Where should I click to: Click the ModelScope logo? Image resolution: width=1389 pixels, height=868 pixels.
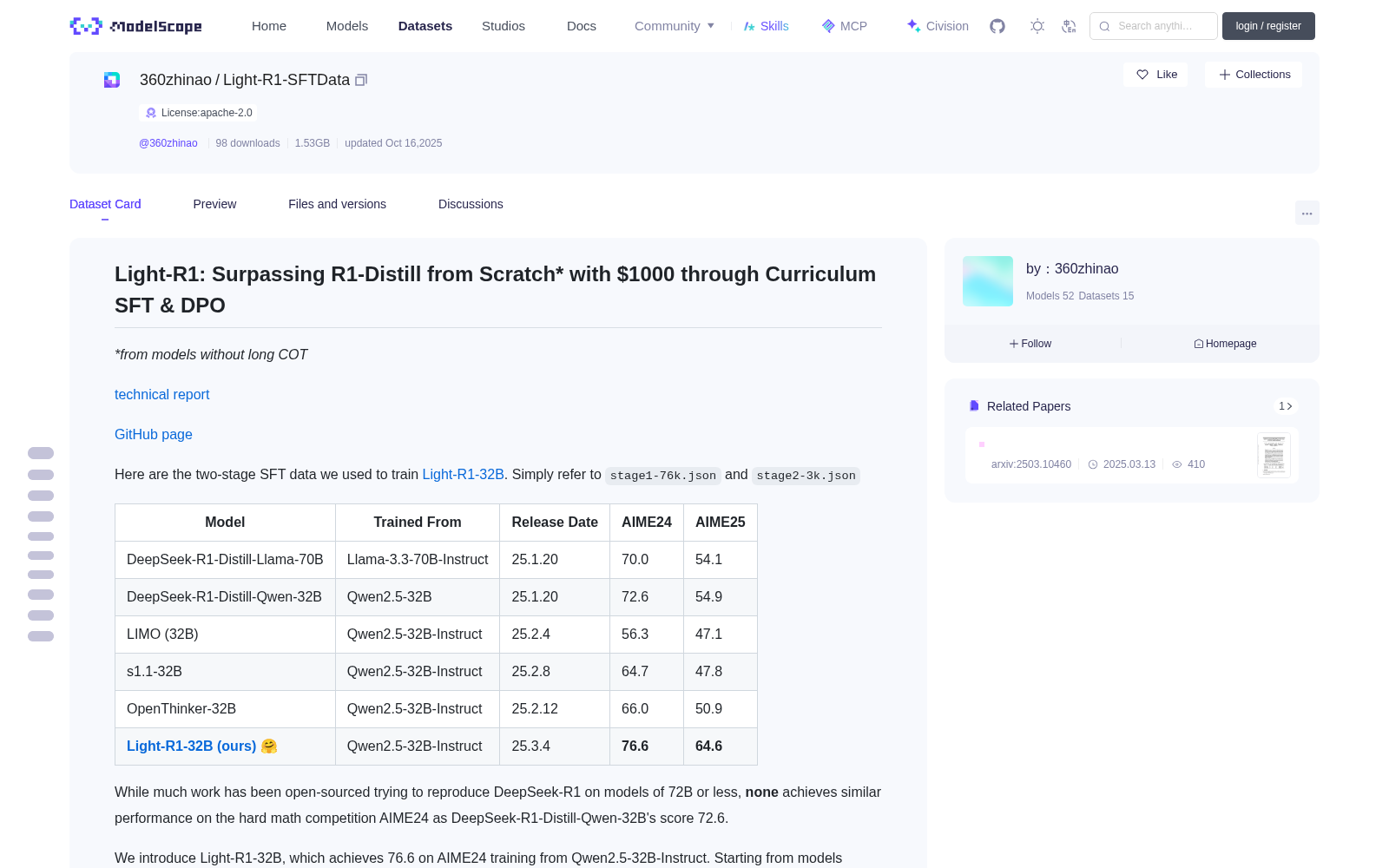click(136, 26)
